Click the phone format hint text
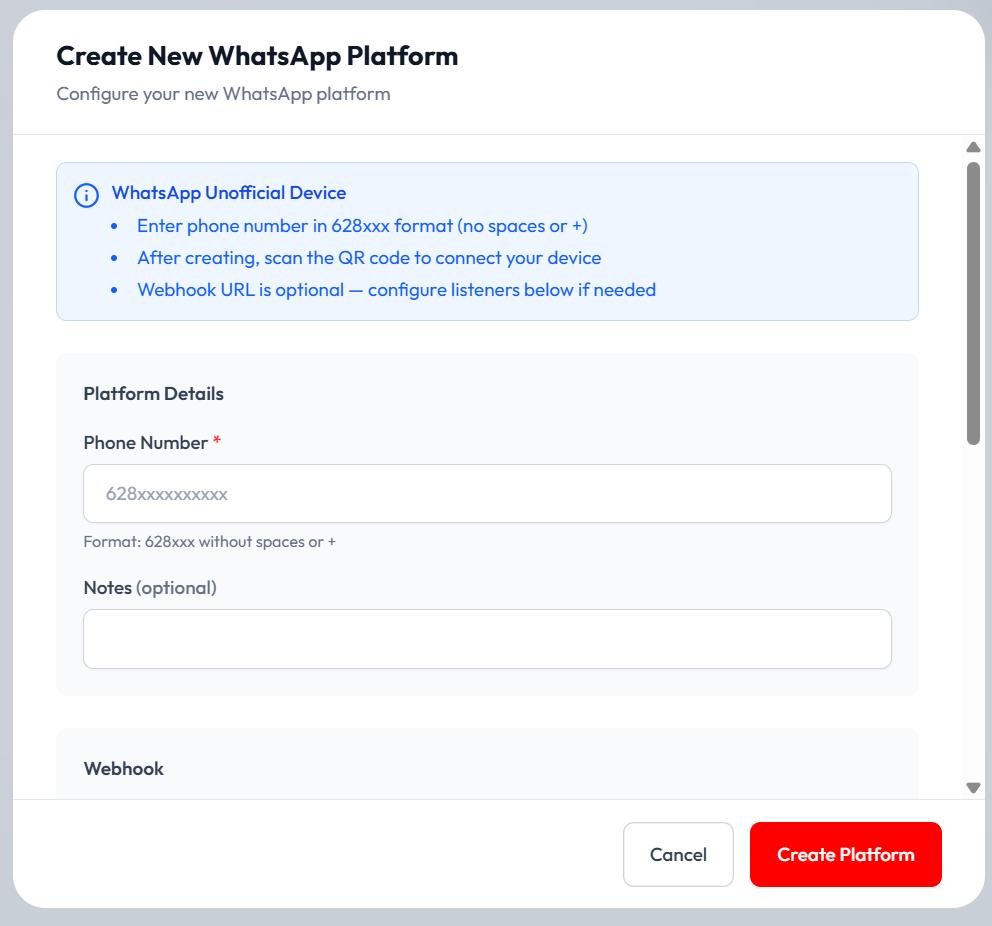The image size is (992, 926). pos(209,542)
